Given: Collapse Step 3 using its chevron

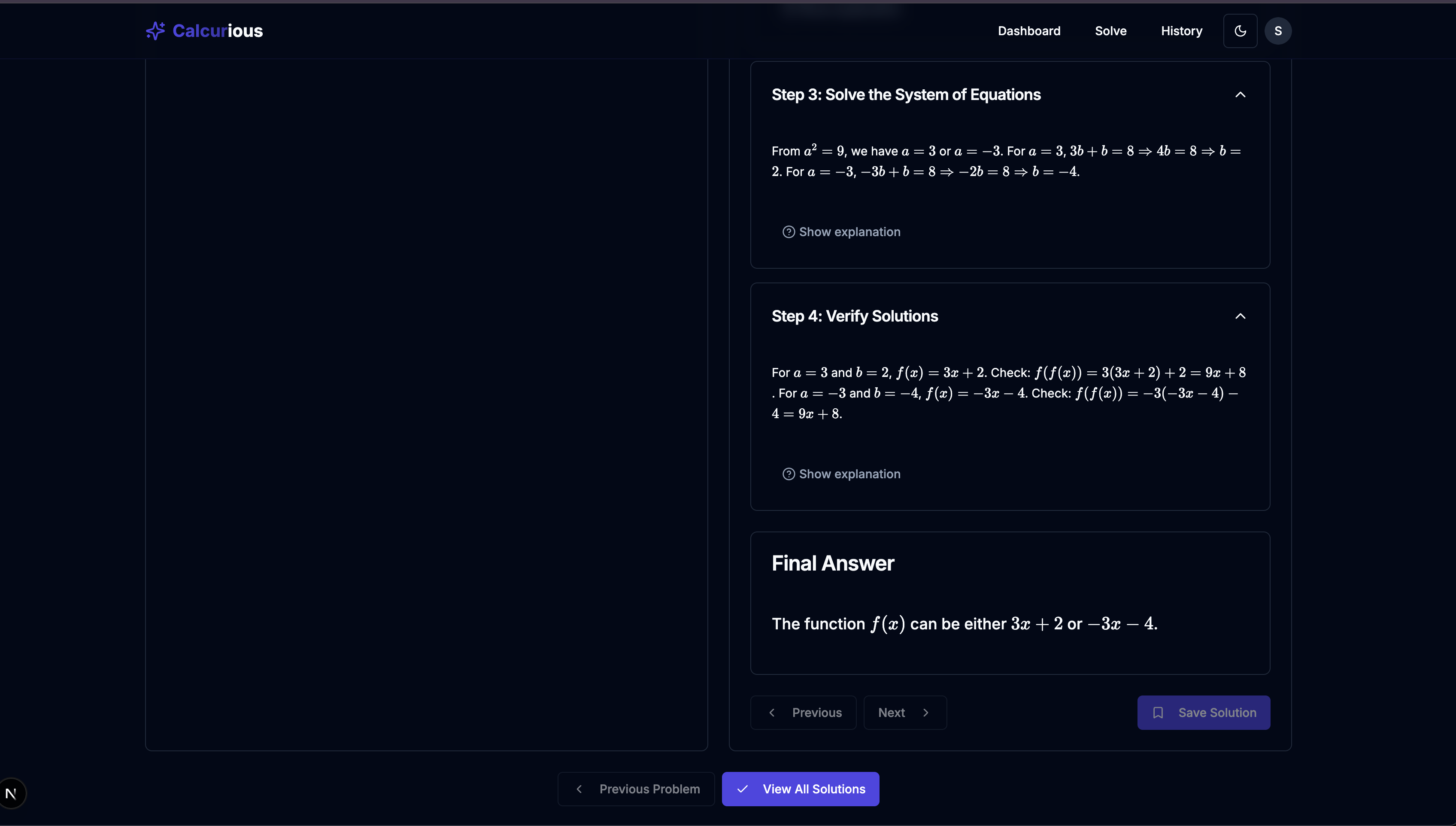Looking at the screenshot, I should pyautogui.click(x=1240, y=95).
